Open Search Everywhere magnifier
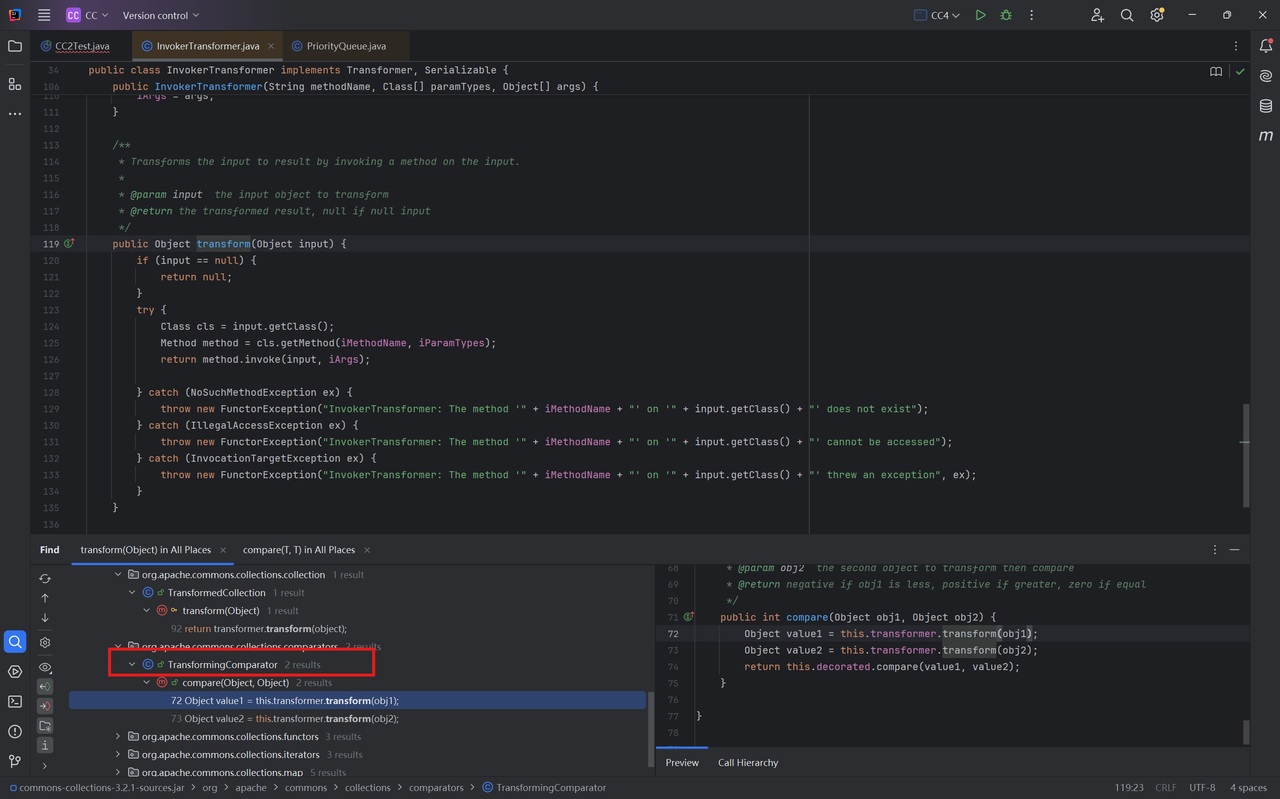This screenshot has width=1280, height=799. (x=1127, y=15)
